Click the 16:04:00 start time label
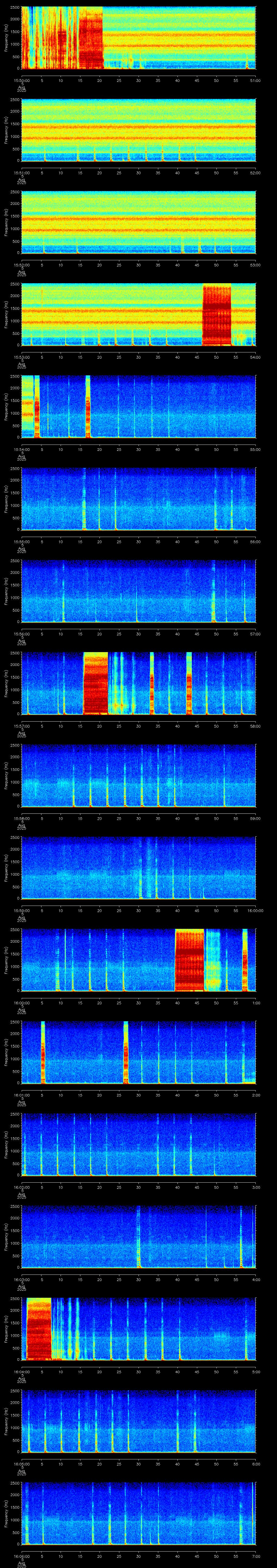This screenshot has width=277, height=1568. point(21,1371)
